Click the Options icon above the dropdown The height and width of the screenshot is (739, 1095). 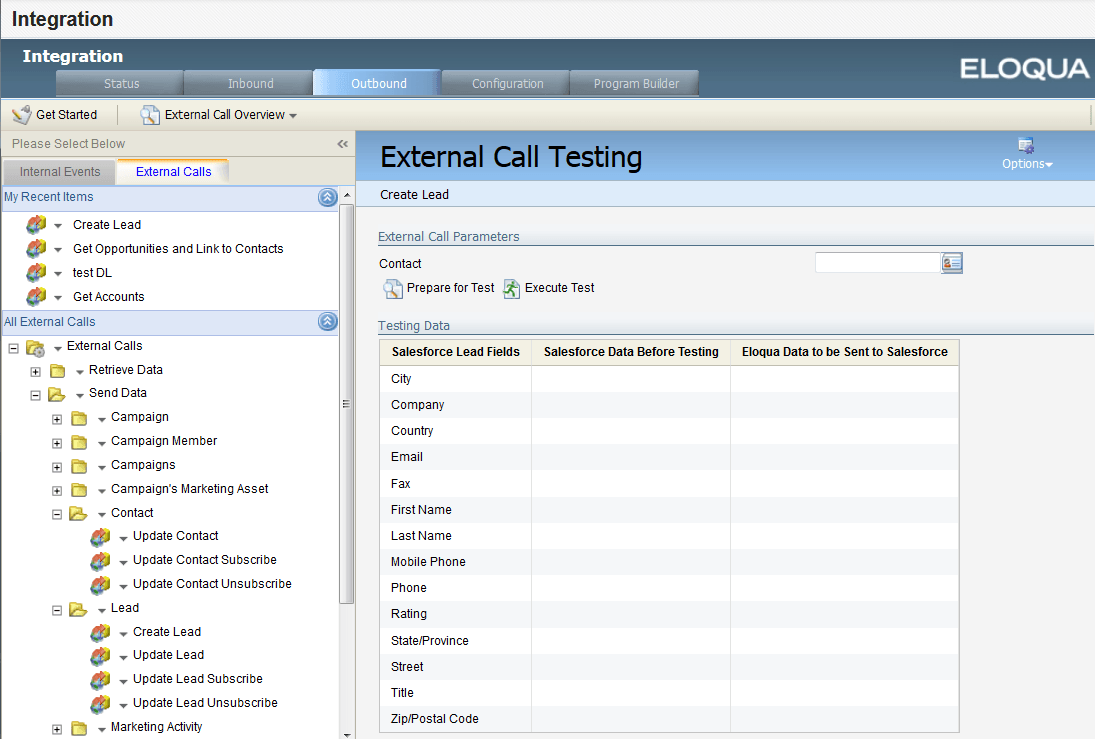point(1024,143)
